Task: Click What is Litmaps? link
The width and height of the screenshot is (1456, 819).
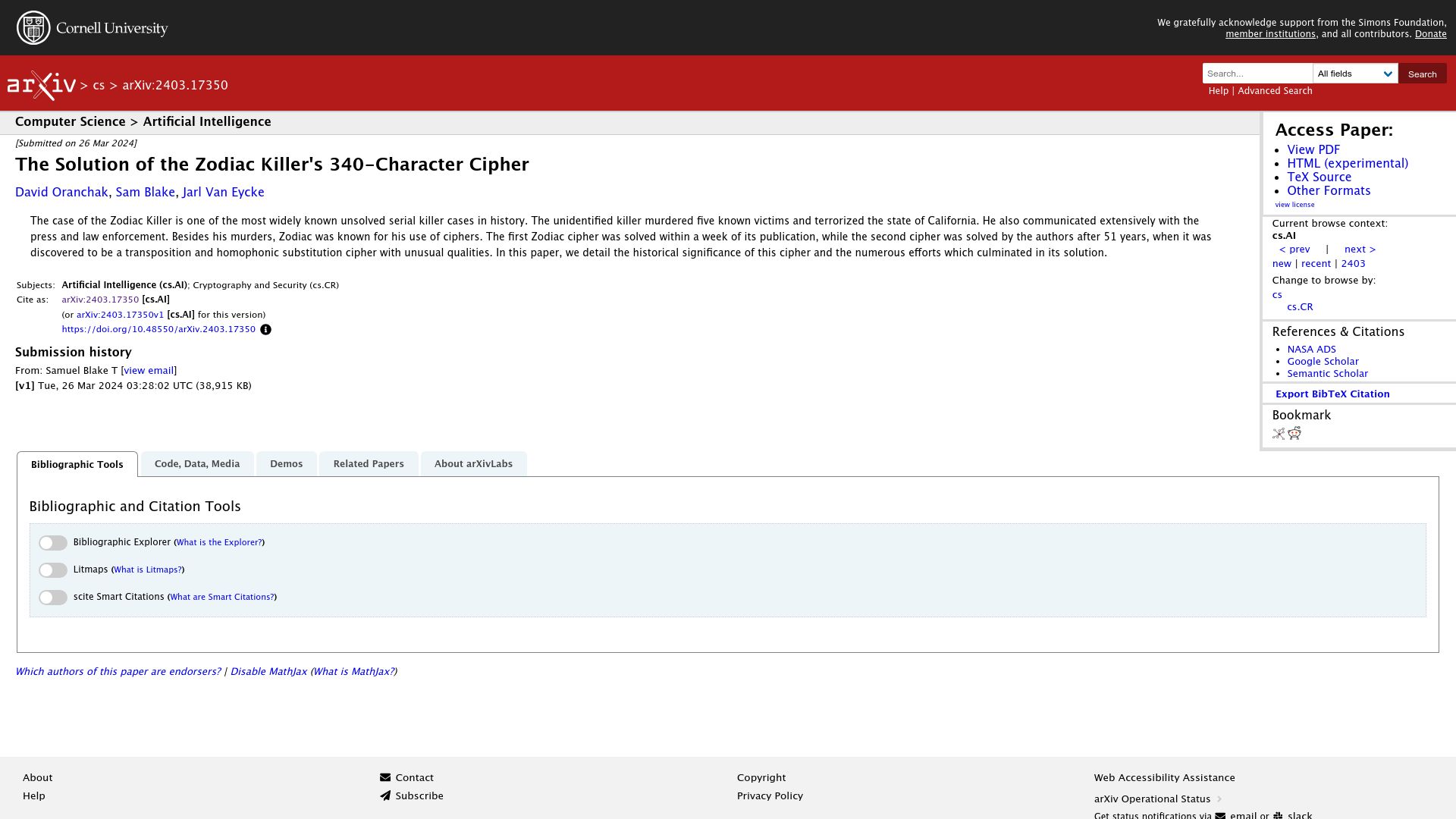Action: pos(148,570)
